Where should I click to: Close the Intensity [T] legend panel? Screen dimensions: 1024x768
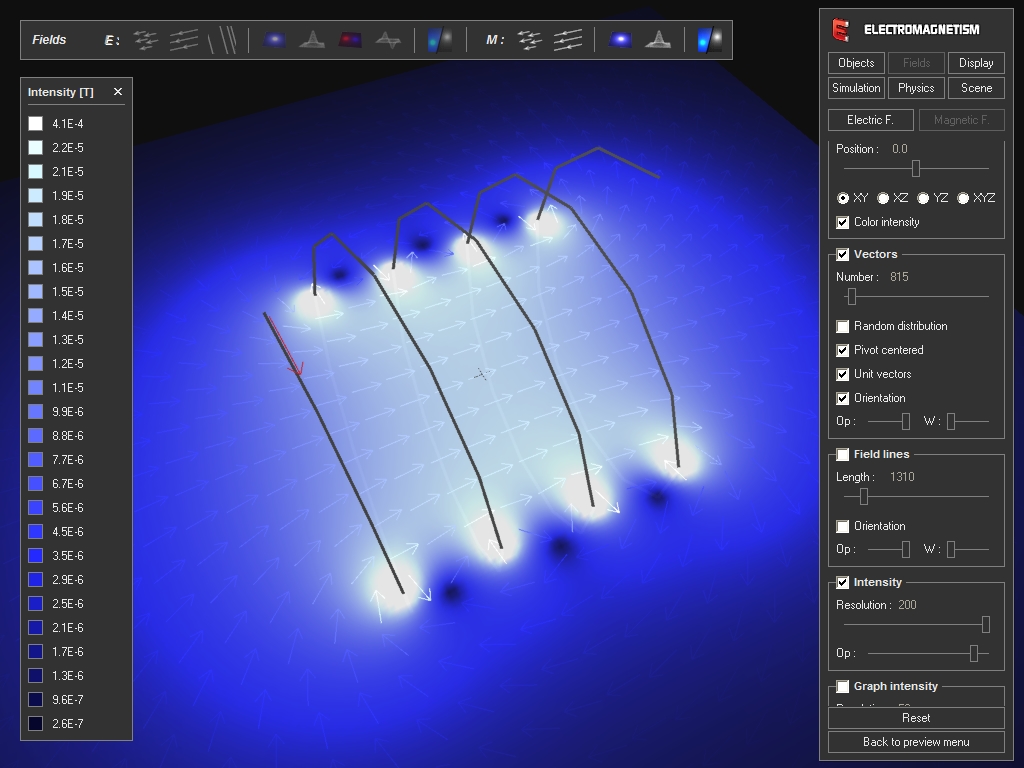click(x=118, y=92)
